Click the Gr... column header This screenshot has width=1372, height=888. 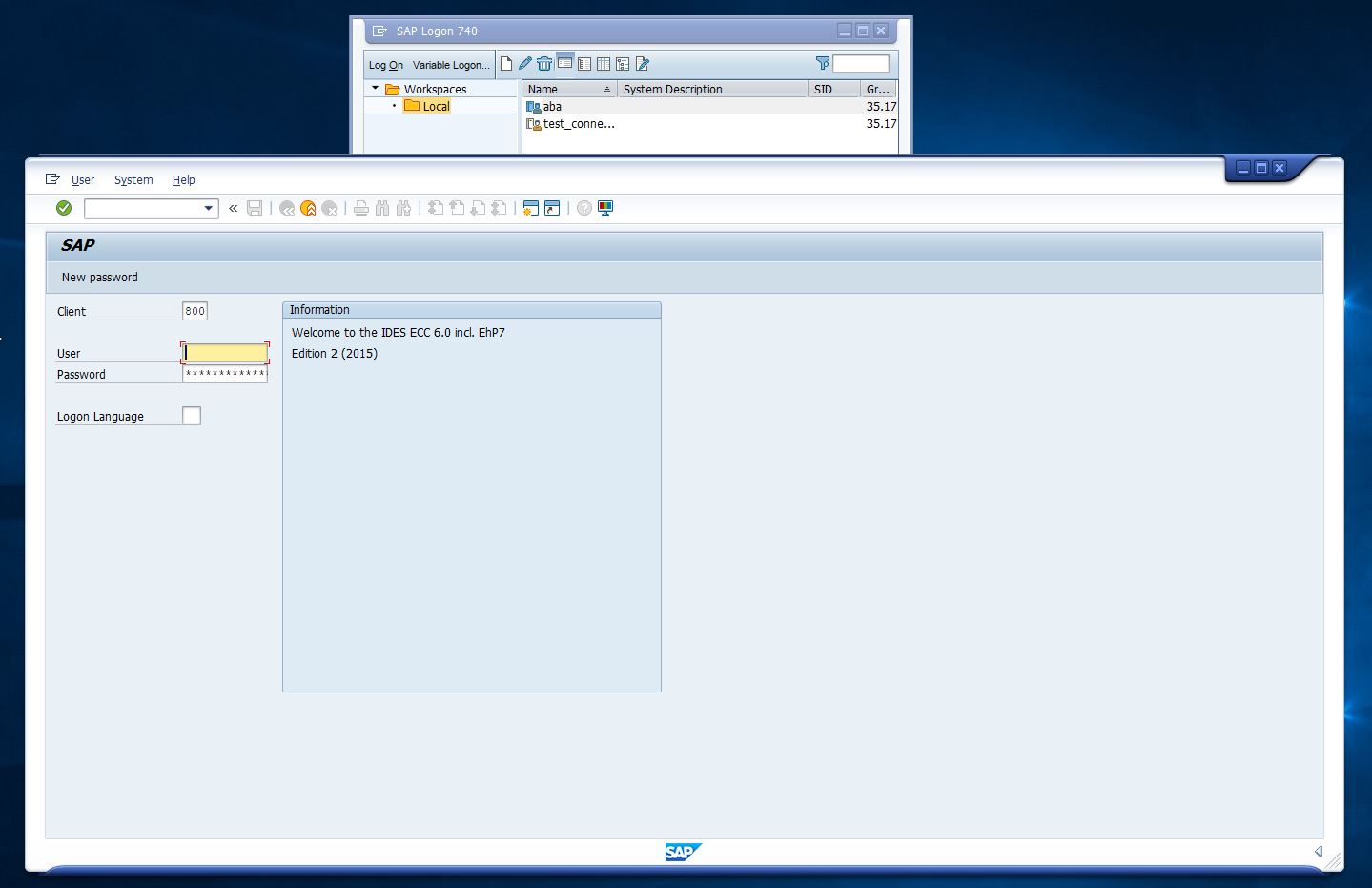click(x=878, y=89)
